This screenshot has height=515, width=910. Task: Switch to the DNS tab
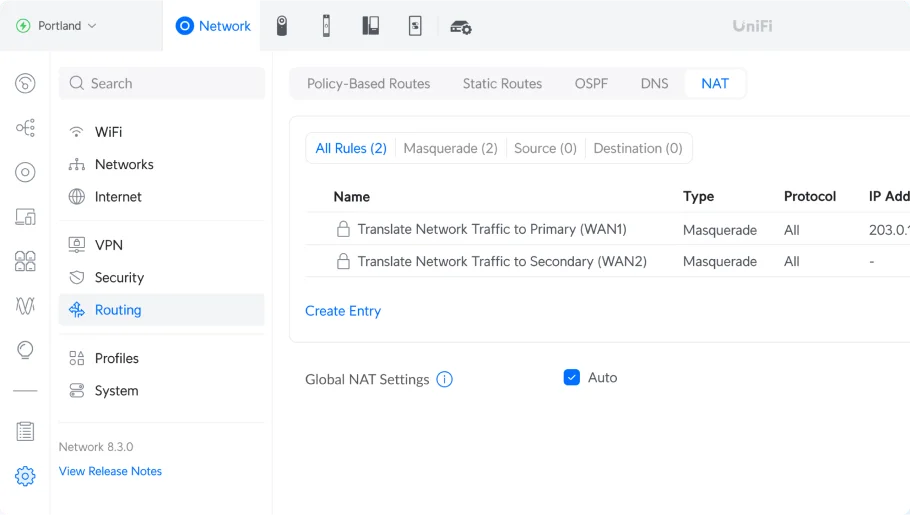point(654,84)
